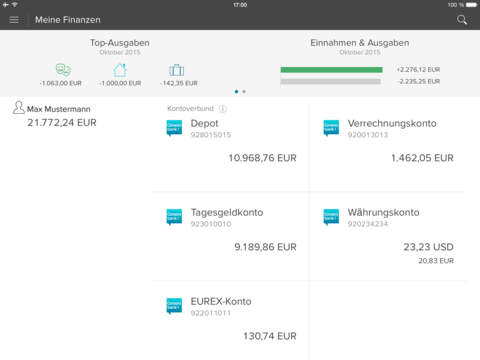Image resolution: width=480 pixels, height=360 pixels.
Task: Tap the grey expenses bar
Action: tap(330, 81)
